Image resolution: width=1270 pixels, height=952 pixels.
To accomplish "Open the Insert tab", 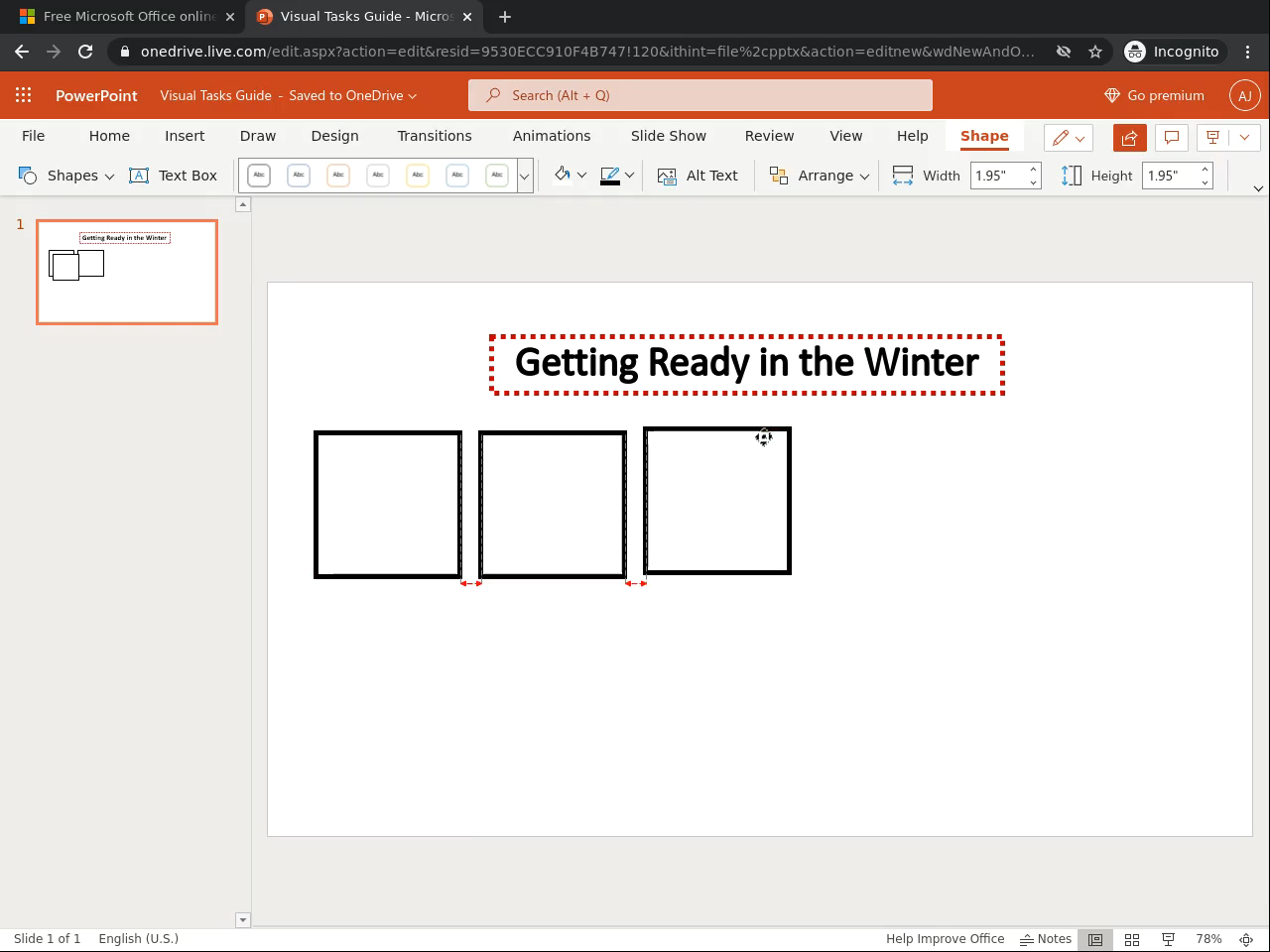I will click(x=185, y=136).
